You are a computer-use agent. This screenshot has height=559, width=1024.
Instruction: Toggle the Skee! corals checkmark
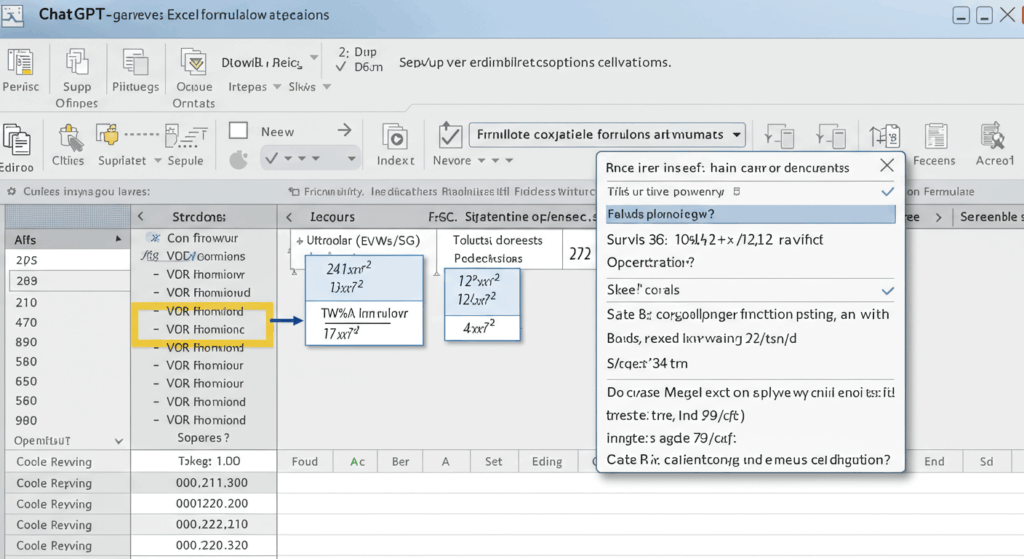[888, 290]
